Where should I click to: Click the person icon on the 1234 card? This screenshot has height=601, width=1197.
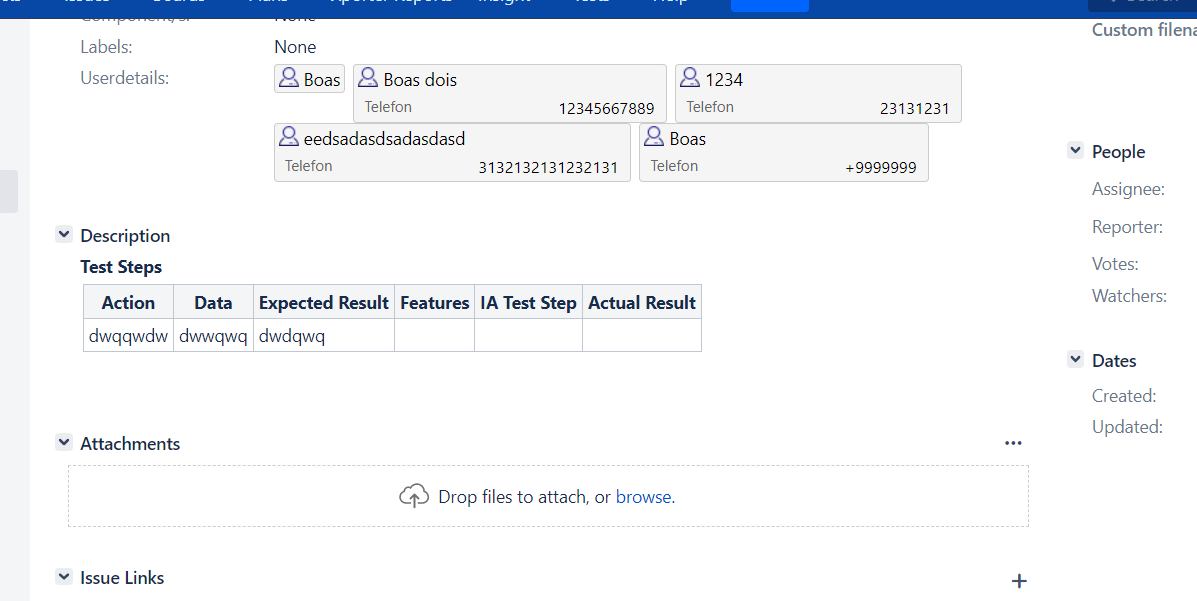(x=689, y=77)
